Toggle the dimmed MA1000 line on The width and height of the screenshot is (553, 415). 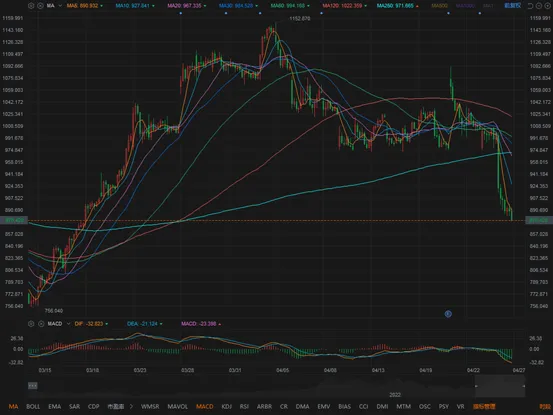click(x=465, y=6)
